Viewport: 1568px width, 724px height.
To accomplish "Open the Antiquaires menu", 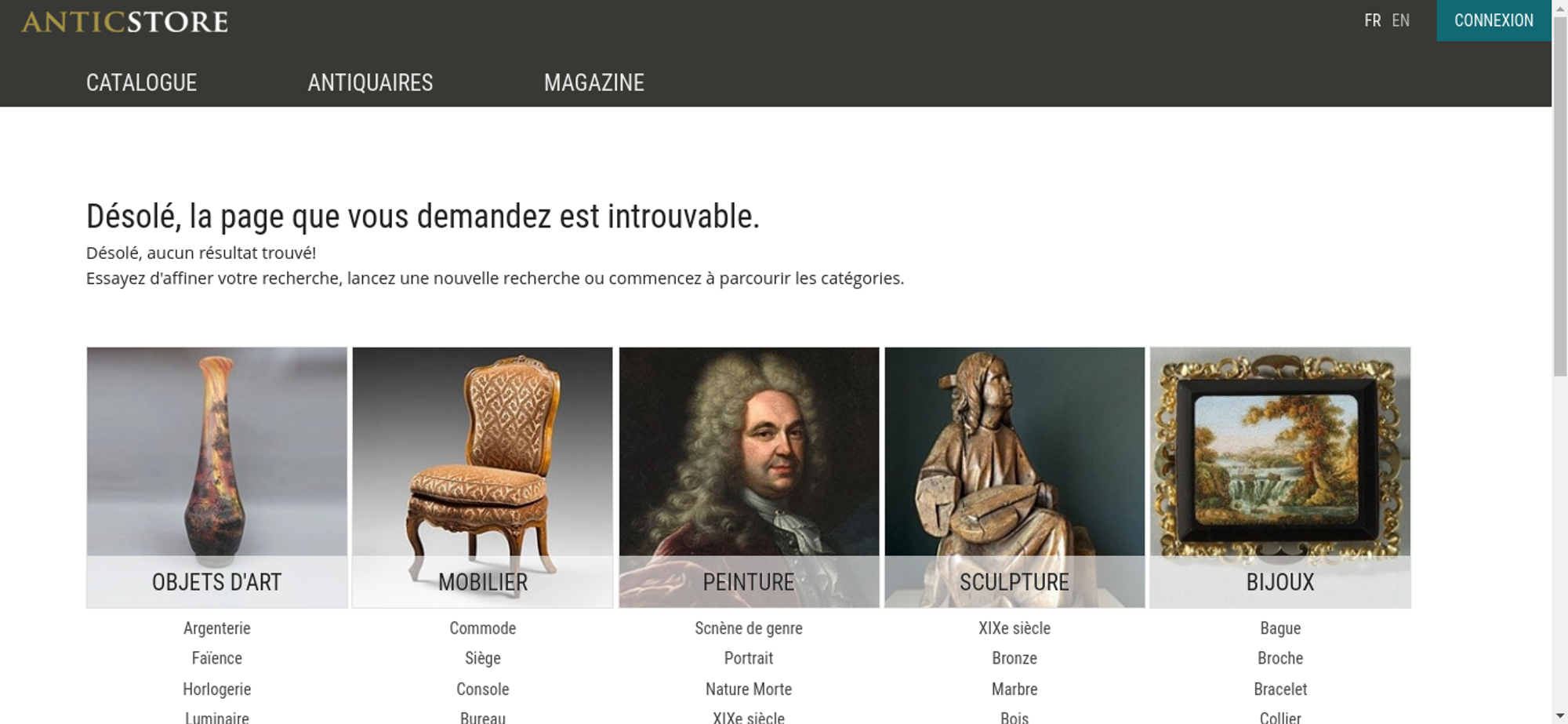I will click(370, 82).
